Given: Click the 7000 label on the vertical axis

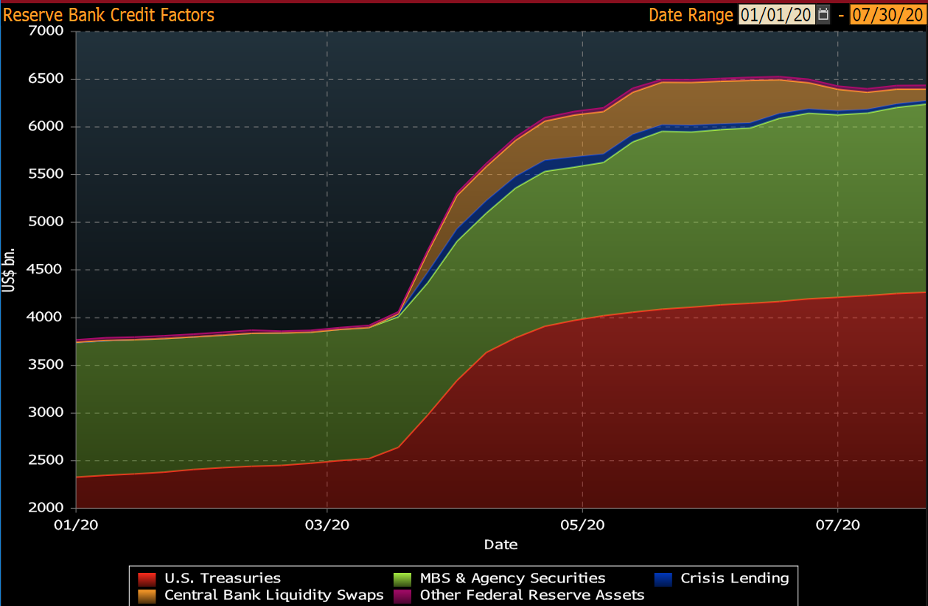Looking at the screenshot, I should tap(47, 31).
